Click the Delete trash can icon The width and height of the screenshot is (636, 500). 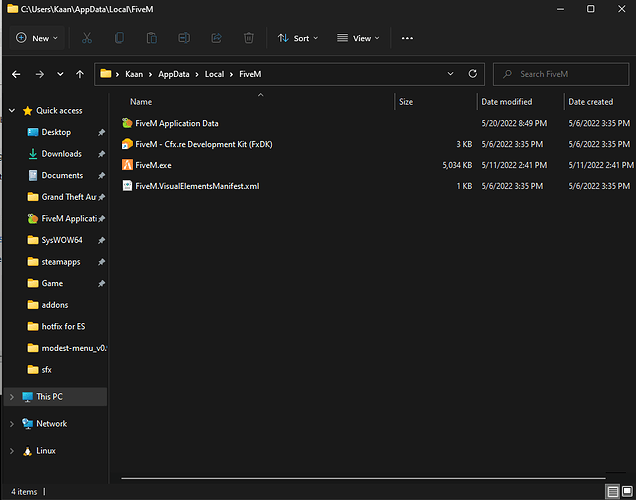249,38
